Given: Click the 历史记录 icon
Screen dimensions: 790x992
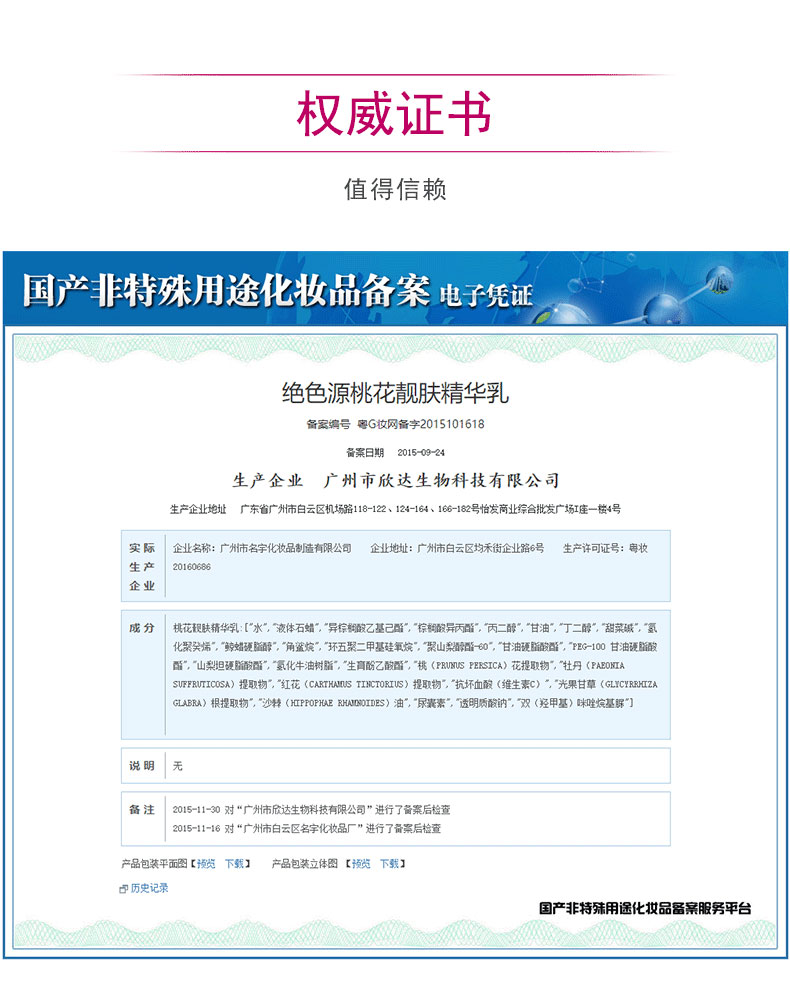Looking at the screenshot, I should pos(123,888).
